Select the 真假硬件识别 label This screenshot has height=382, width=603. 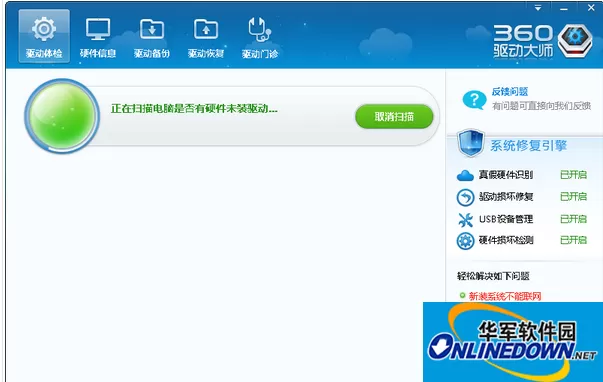506,175
